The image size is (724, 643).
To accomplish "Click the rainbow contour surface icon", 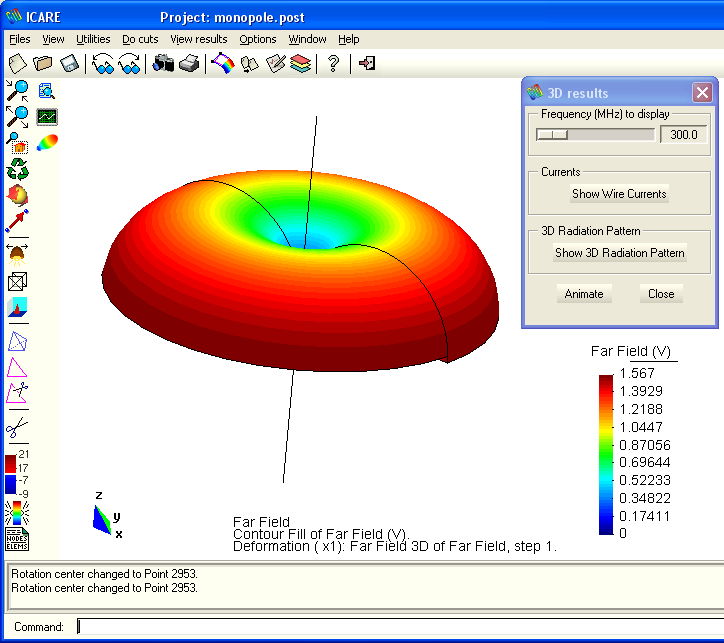I will tap(223, 63).
